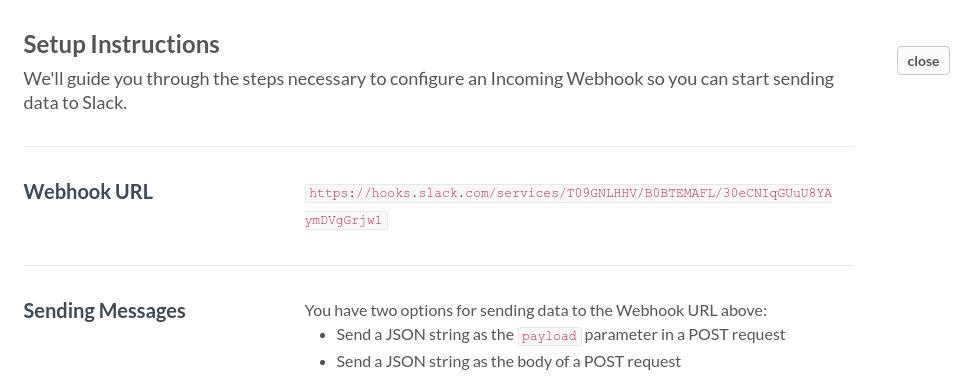
Task: Click the close button for Setup Instructions
Action: click(923, 61)
